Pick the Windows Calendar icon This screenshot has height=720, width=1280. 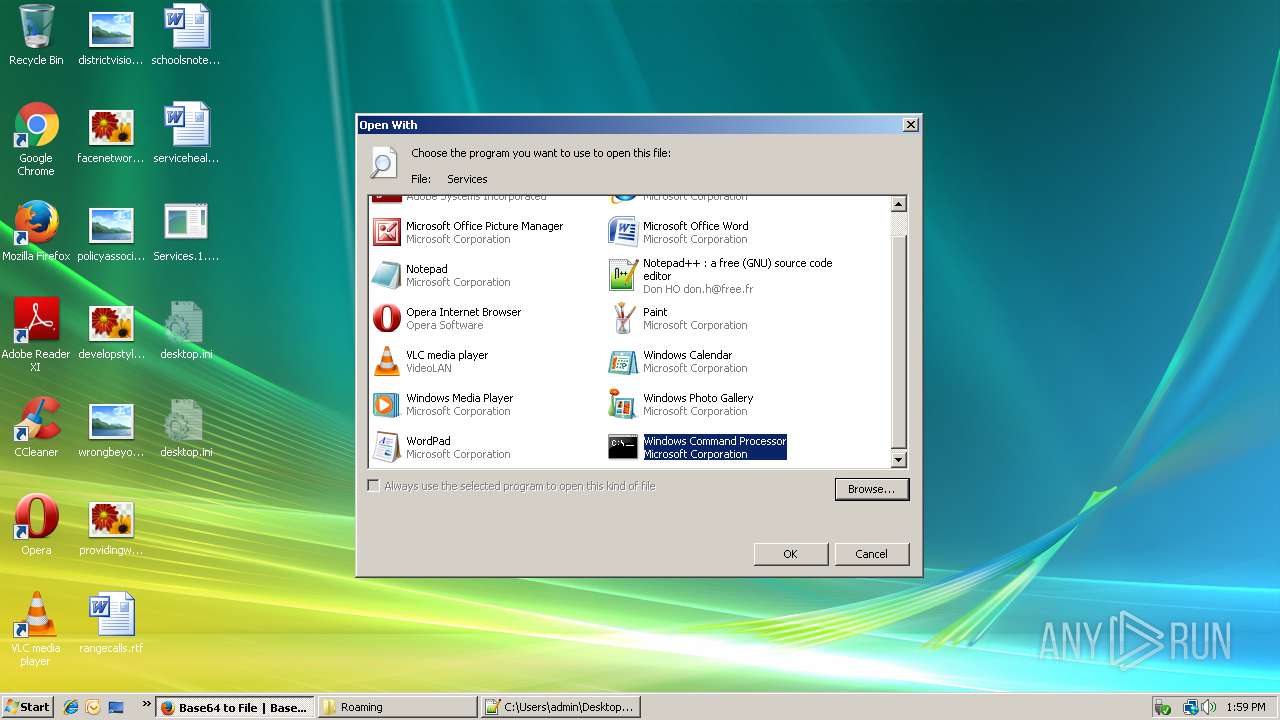[623, 361]
